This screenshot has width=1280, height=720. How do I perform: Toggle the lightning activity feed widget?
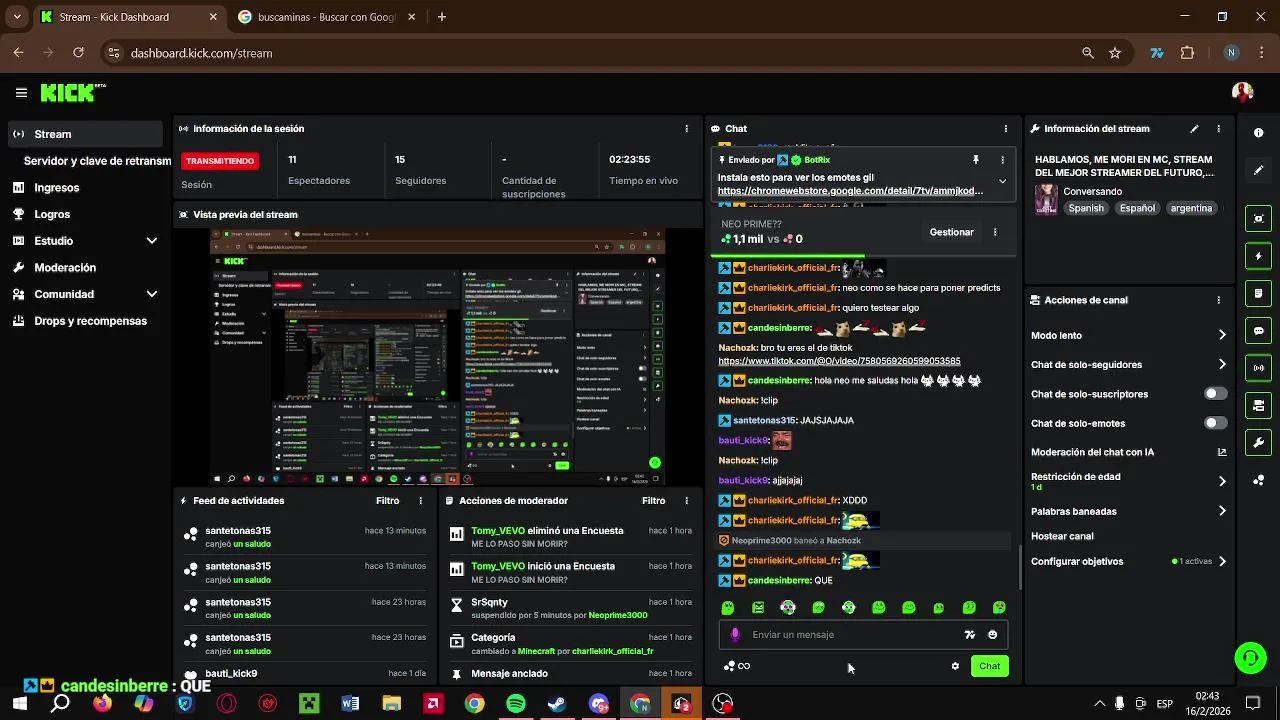(1258, 256)
